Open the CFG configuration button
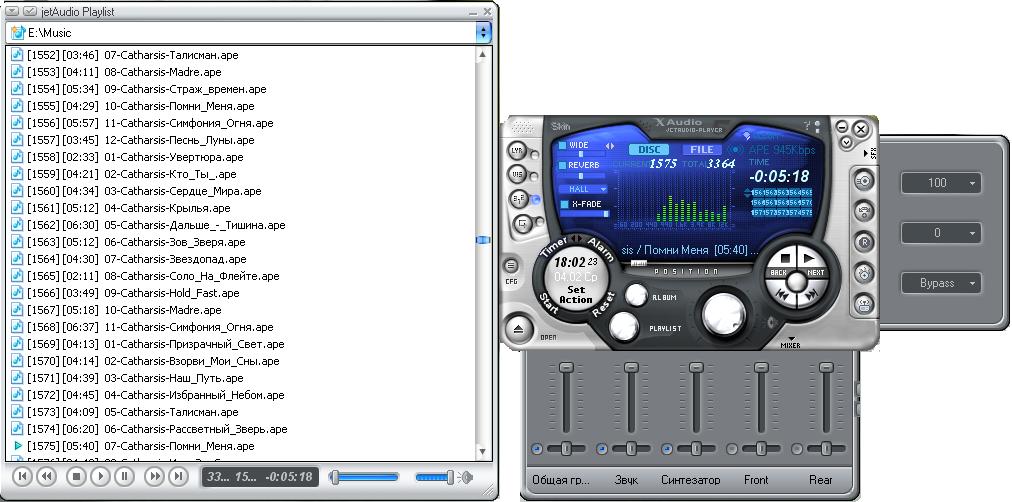1012x502 pixels. (x=511, y=266)
